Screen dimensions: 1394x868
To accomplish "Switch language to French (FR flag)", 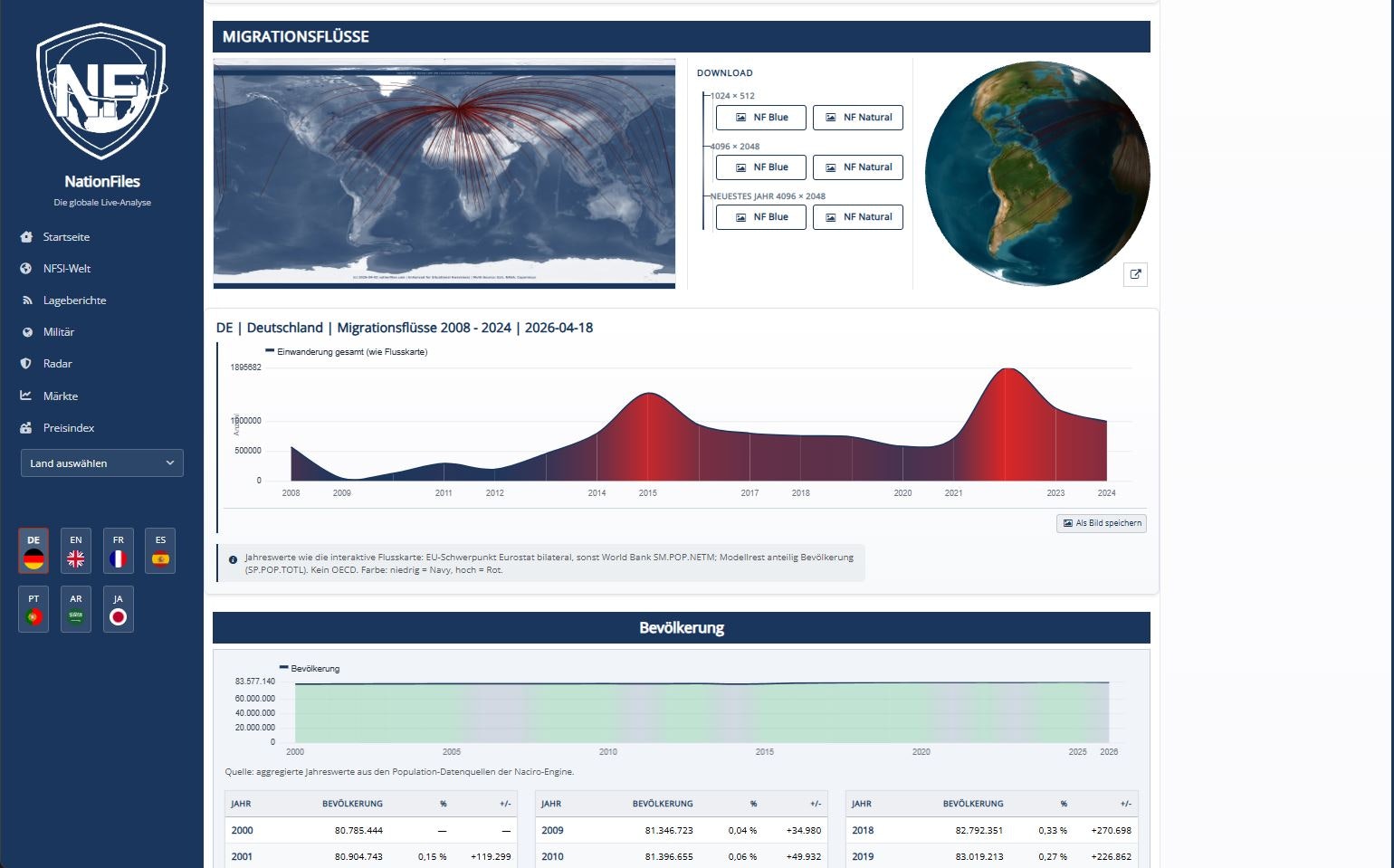I will coord(119,550).
